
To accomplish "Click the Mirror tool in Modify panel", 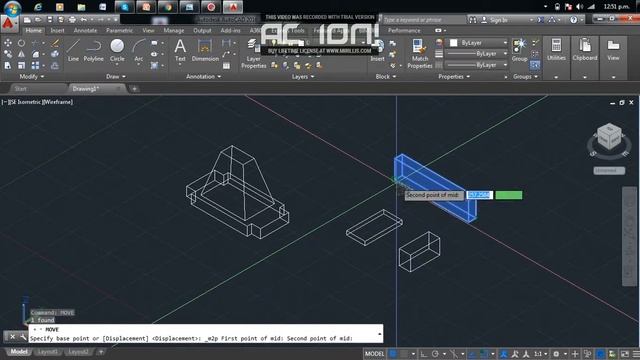I will tap(21, 54).
